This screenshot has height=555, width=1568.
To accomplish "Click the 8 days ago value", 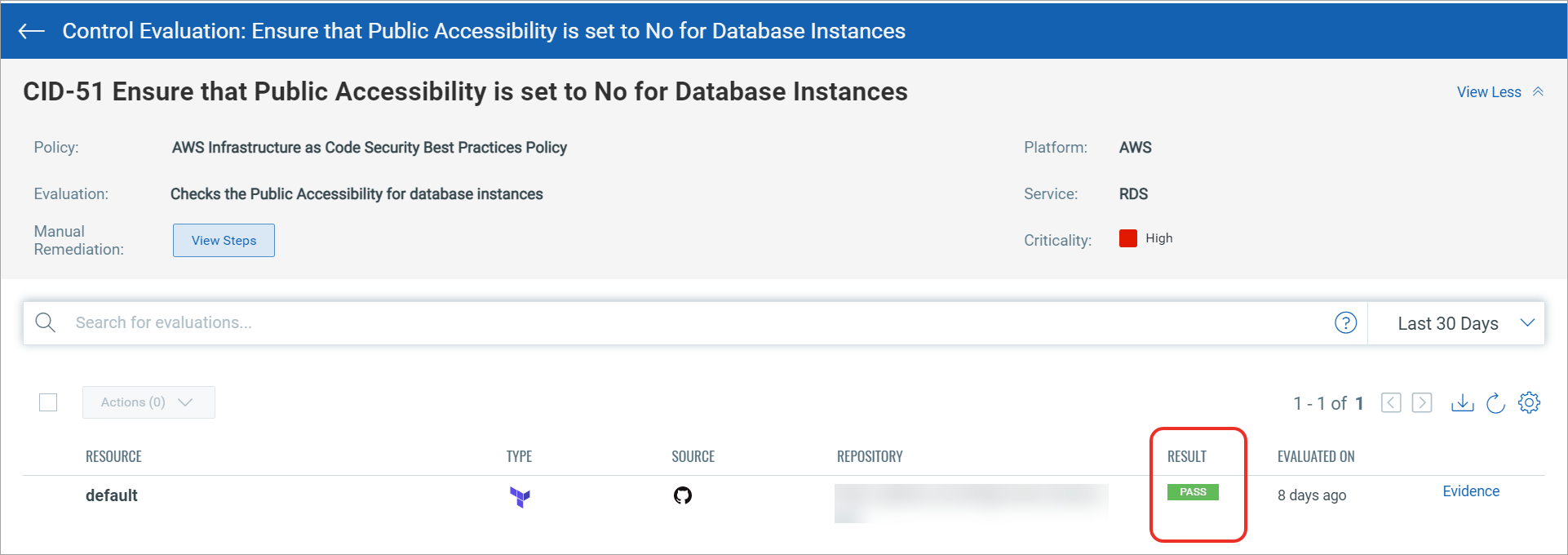I will (1312, 495).
